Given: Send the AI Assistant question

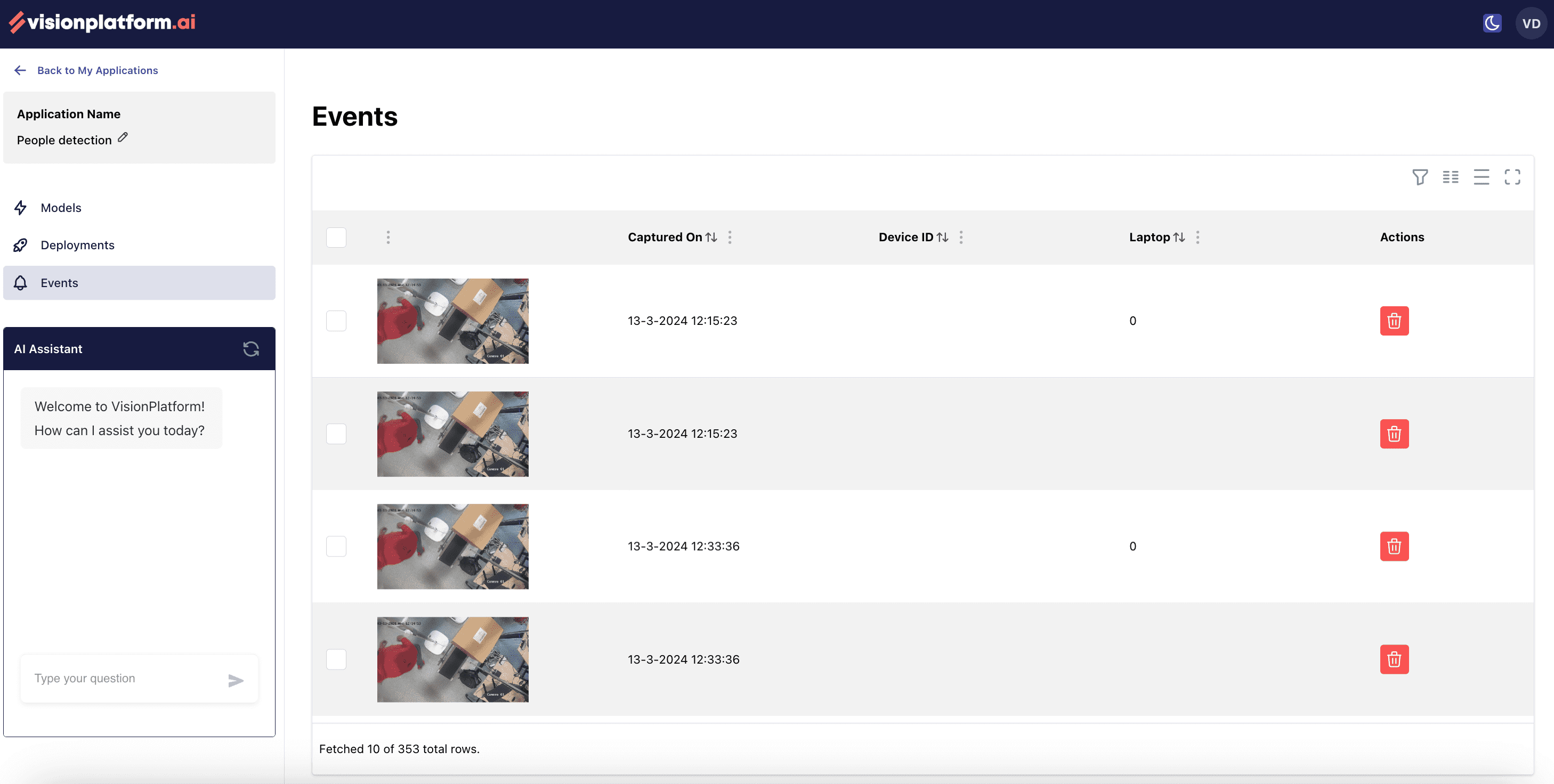Looking at the screenshot, I should pyautogui.click(x=236, y=680).
